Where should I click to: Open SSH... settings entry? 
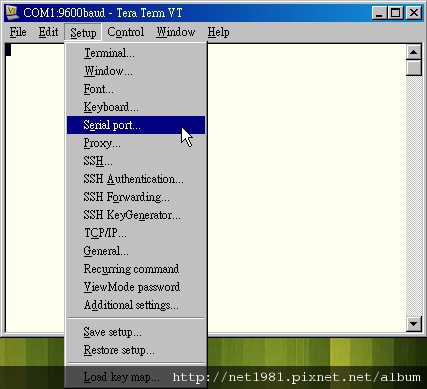point(136,161)
